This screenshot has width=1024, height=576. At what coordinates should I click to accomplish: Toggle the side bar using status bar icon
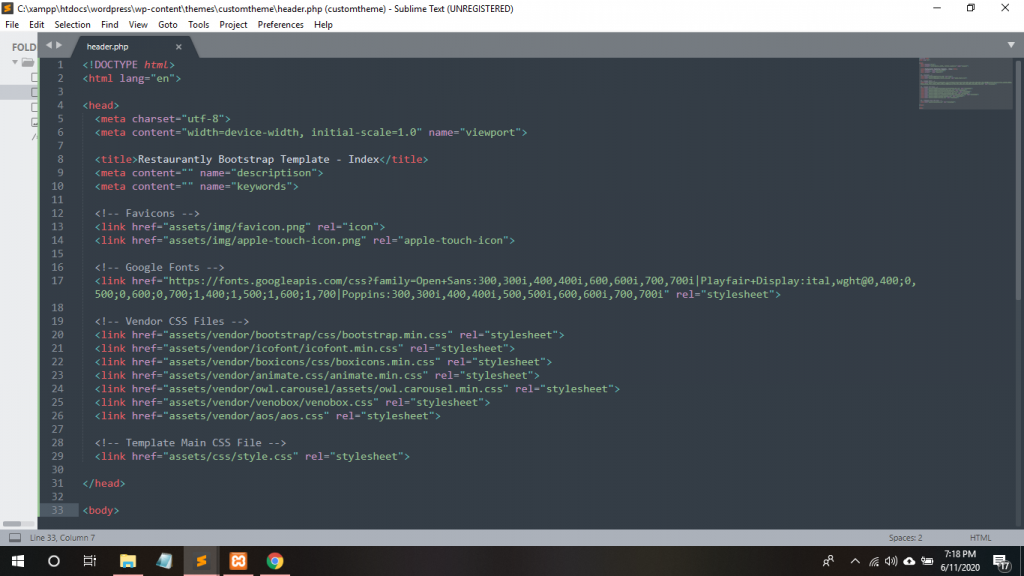point(14,538)
